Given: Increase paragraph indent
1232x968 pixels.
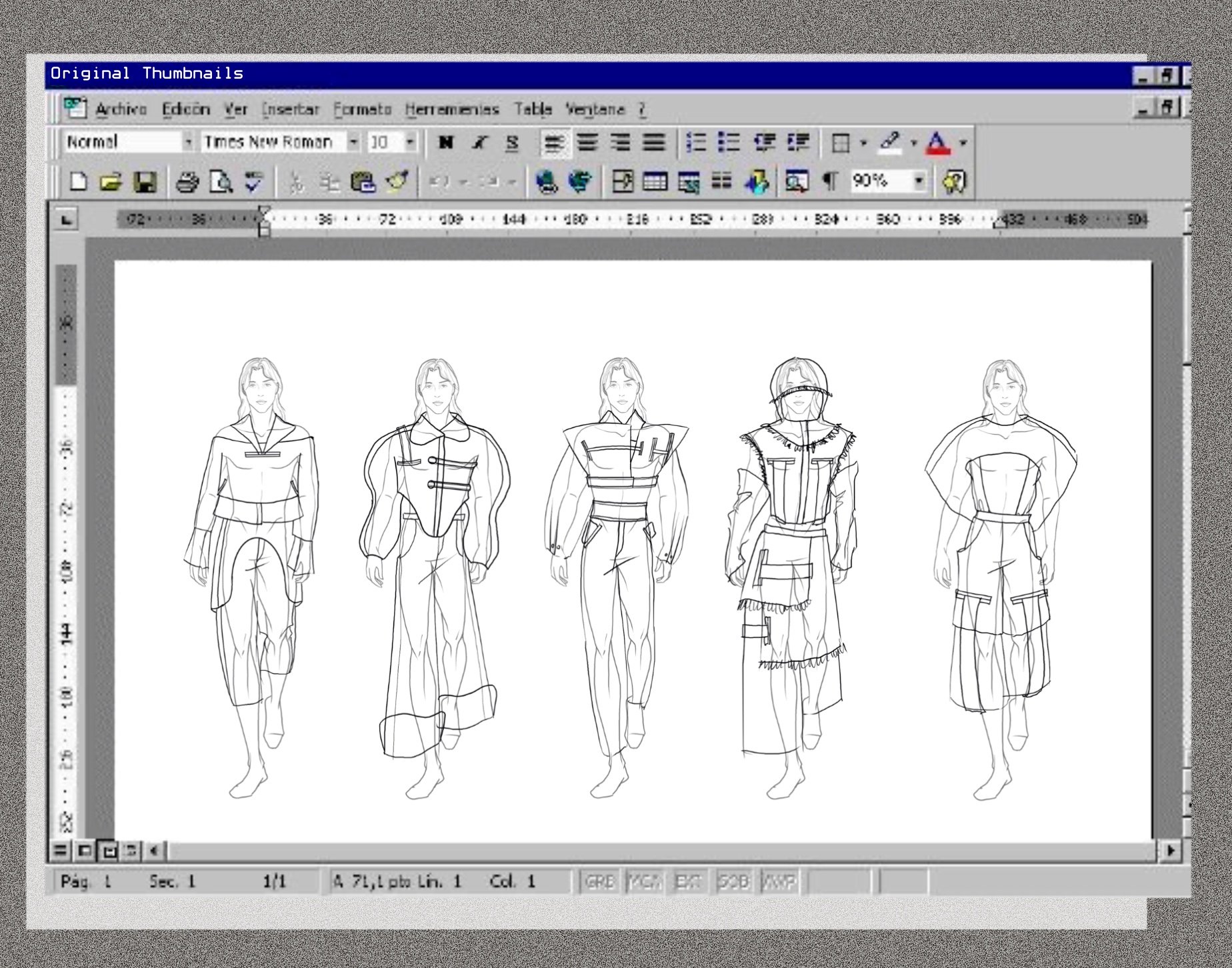Looking at the screenshot, I should pyautogui.click(x=798, y=142).
